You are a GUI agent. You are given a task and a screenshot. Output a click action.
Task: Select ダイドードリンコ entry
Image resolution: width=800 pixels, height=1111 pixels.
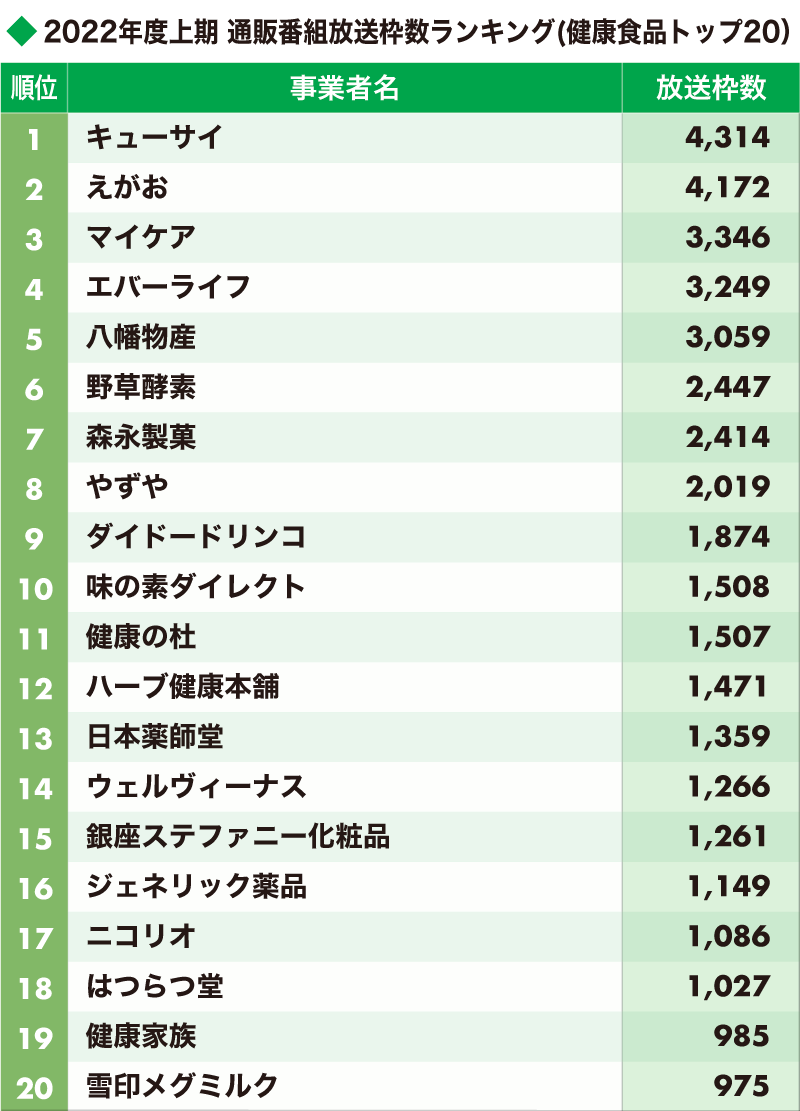[196, 536]
